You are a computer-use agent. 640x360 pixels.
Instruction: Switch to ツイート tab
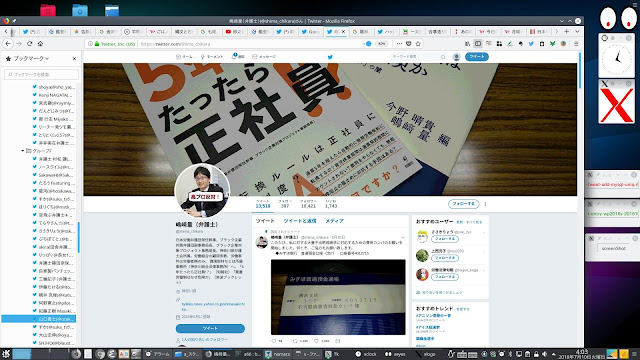[x=265, y=221]
